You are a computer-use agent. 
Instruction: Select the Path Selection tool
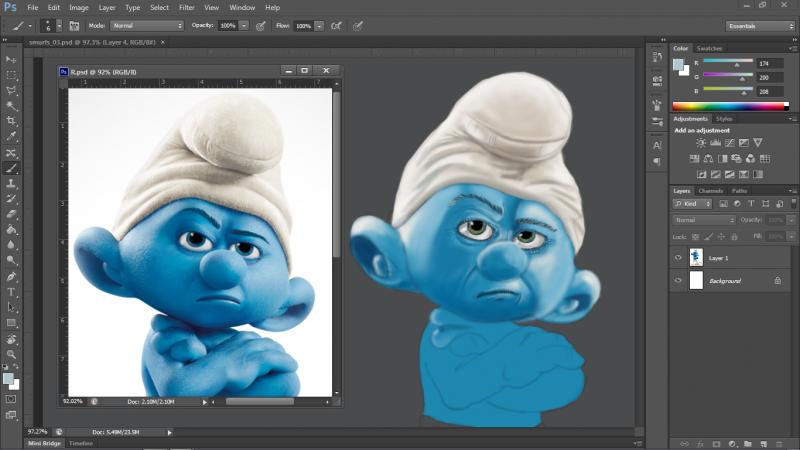pos(11,308)
